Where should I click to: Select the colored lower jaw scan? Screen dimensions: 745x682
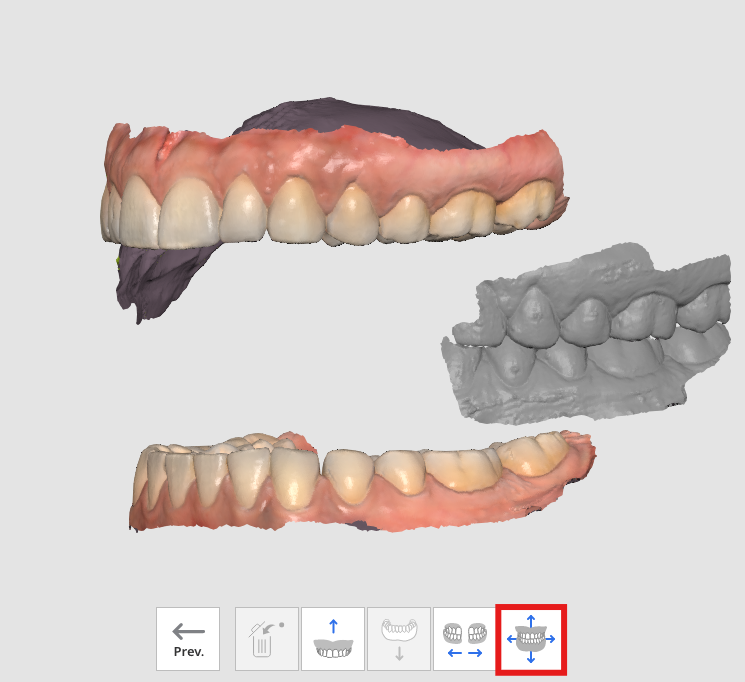(361, 482)
